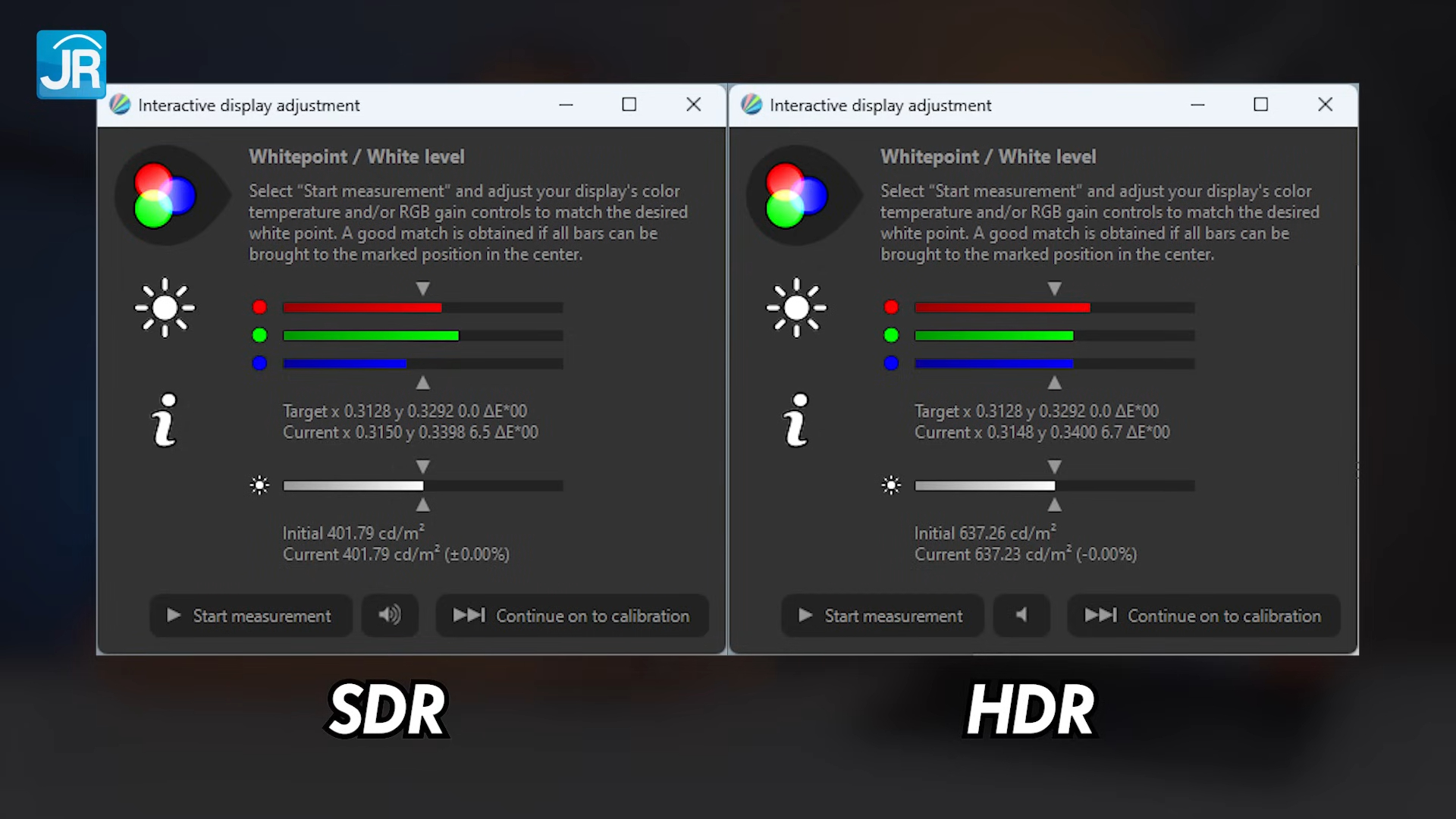Click the large sun brightness icon in left window
Viewport: 1456px width, 819px height.
pyautogui.click(x=165, y=308)
